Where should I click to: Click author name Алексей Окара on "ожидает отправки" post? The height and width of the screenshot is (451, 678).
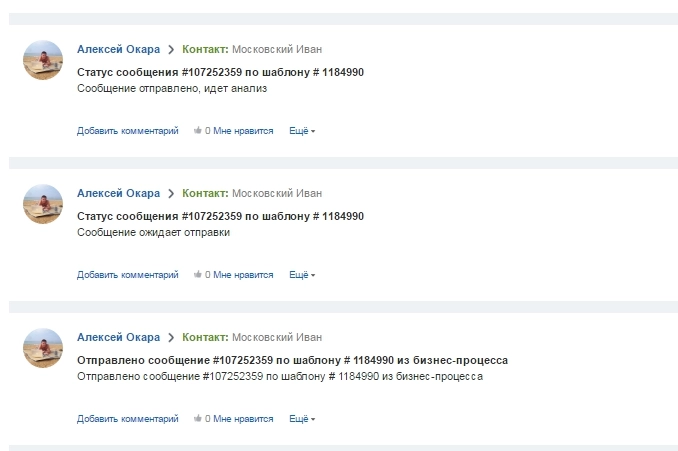point(118,193)
